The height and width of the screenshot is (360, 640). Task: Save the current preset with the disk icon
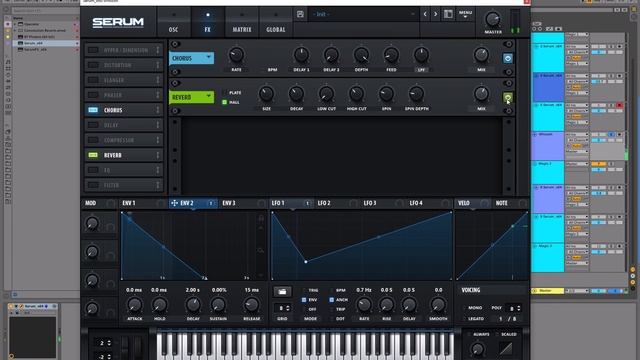tap(300, 14)
